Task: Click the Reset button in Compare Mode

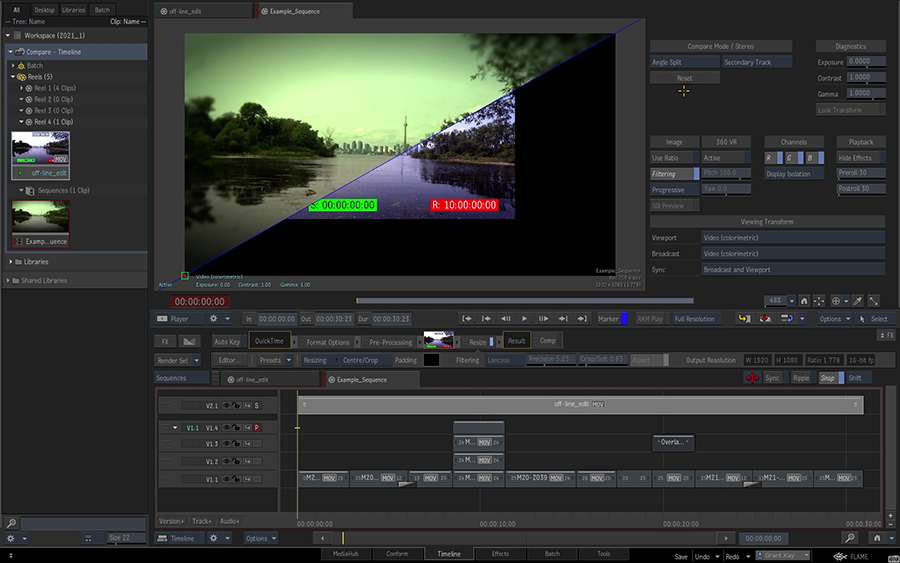Action: [684, 78]
